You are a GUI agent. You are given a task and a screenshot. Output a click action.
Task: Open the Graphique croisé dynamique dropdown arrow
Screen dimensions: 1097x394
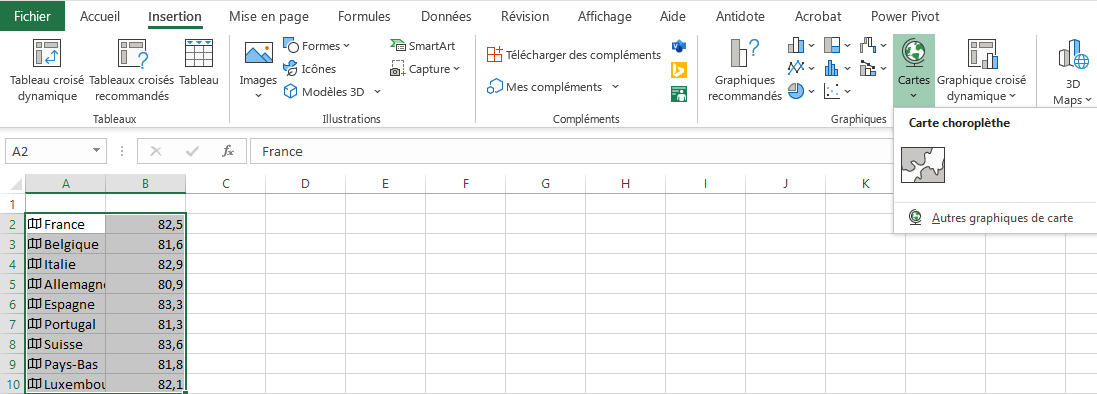[x=1012, y=97]
